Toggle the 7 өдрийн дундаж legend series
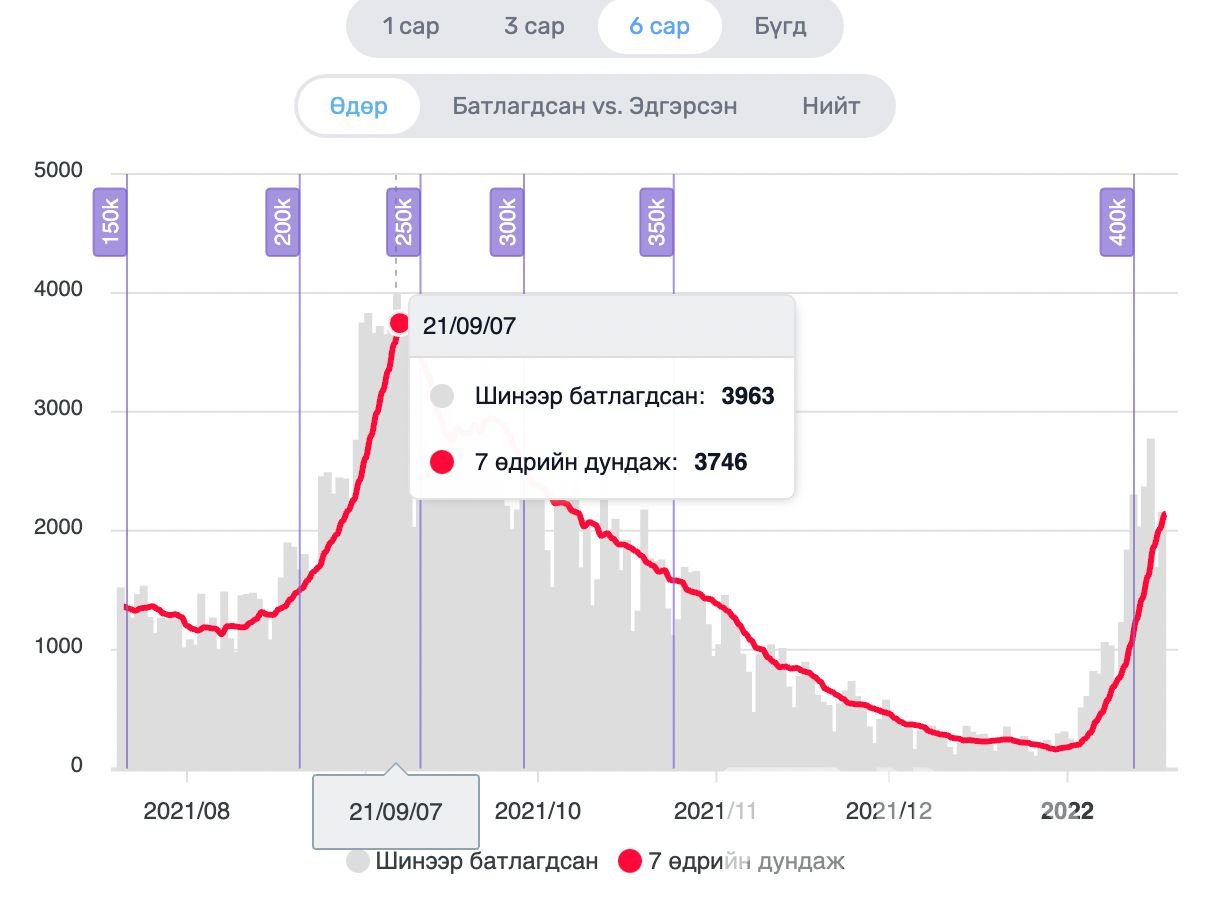This screenshot has height=910, width=1232. pyautogui.click(x=746, y=861)
